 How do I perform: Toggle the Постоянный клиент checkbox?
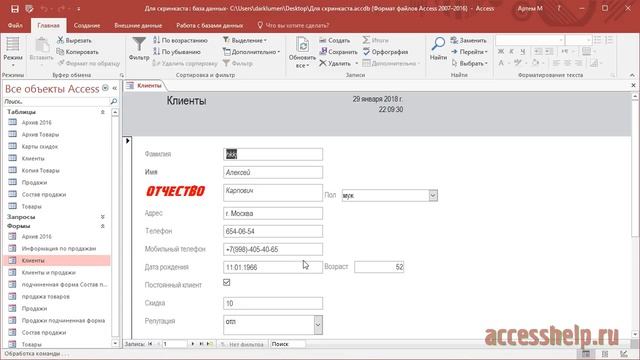point(227,282)
